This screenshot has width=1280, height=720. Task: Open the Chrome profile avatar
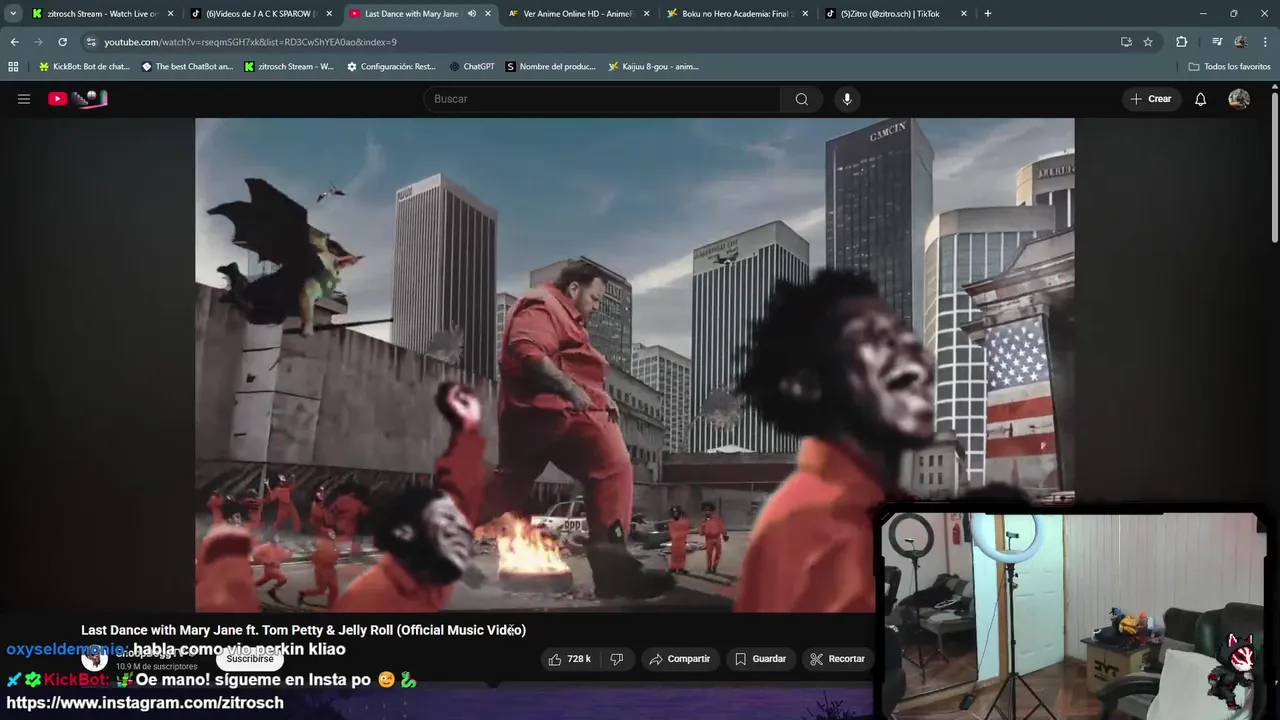(1241, 42)
